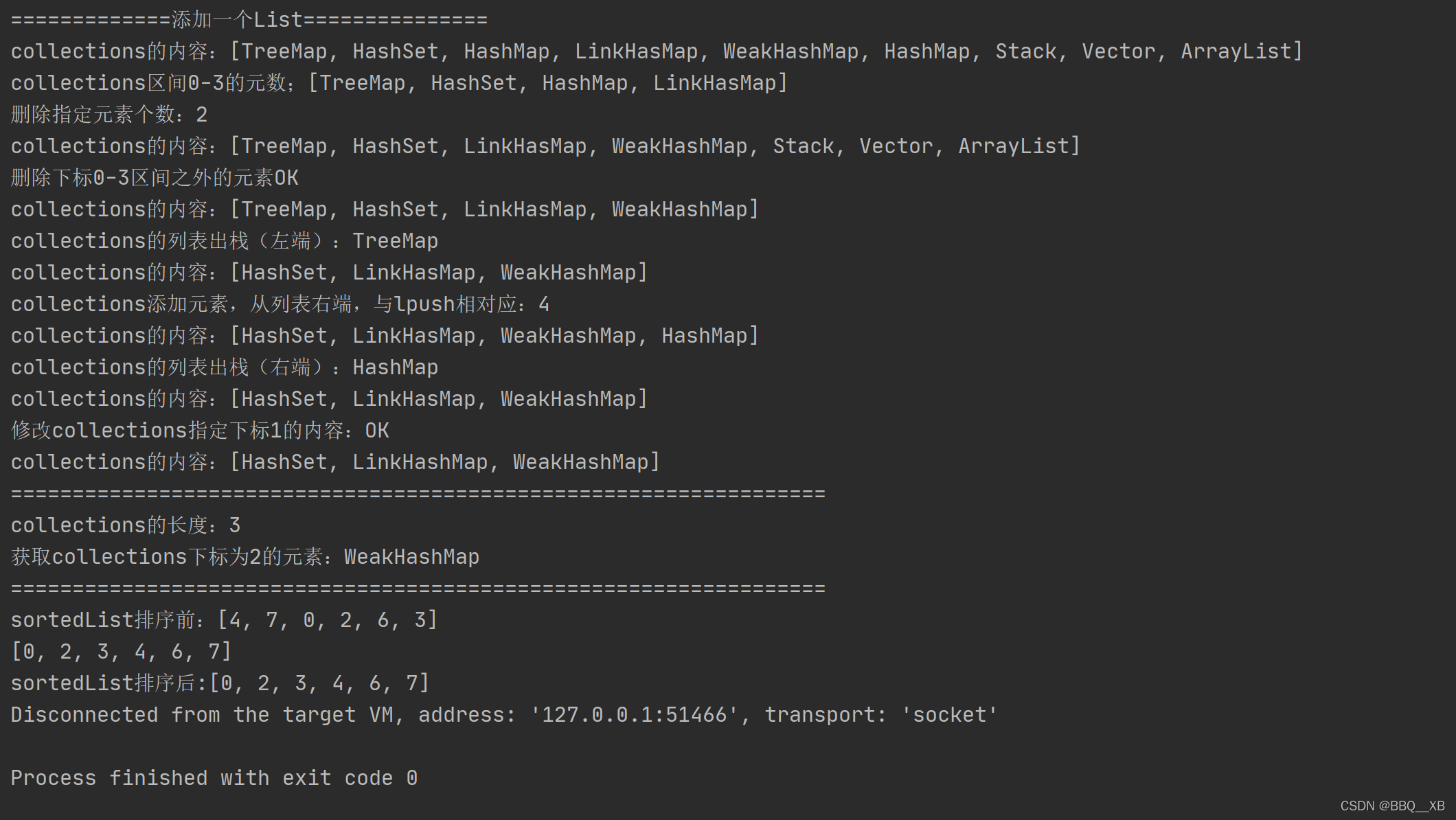Click the standalone '[0, 2, 3, 4, 6, 7]' line
Screen dimensions: 1456x820
pyautogui.click(x=121, y=652)
